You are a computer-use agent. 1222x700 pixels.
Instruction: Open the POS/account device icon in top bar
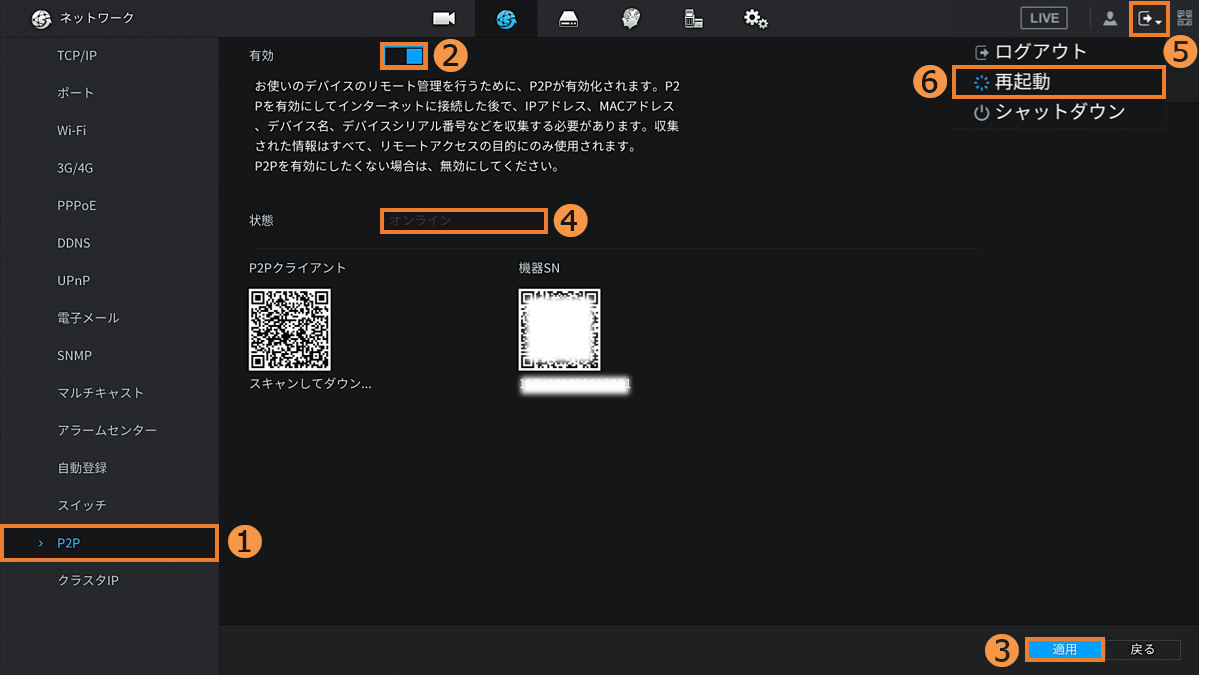coord(693,19)
